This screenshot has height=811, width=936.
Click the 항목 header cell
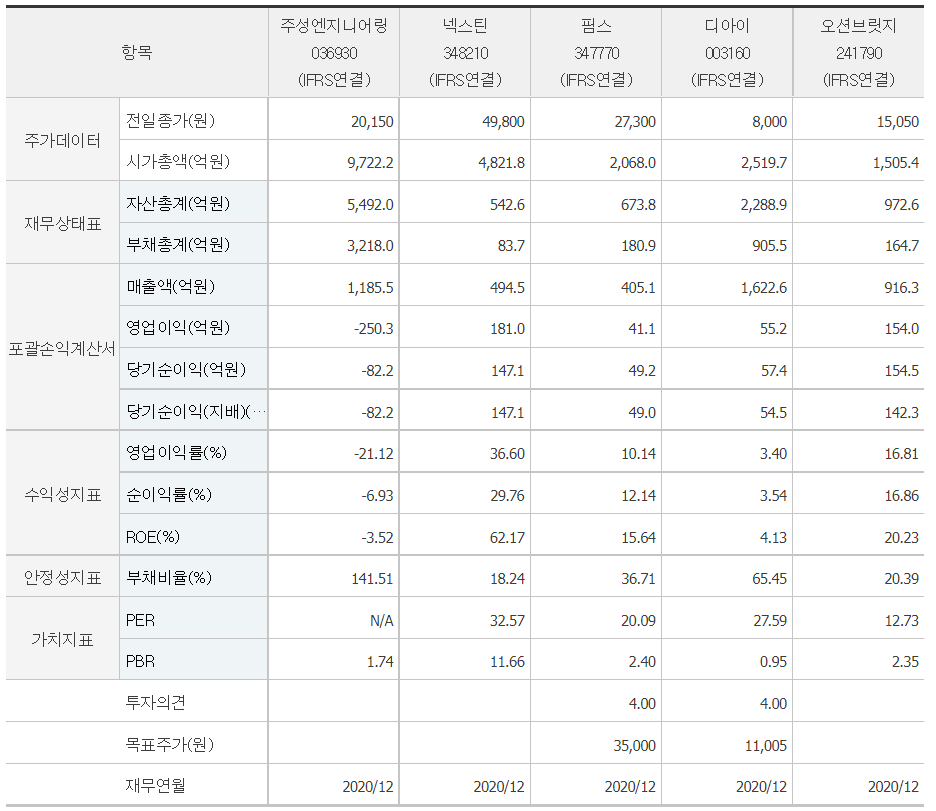137,53
